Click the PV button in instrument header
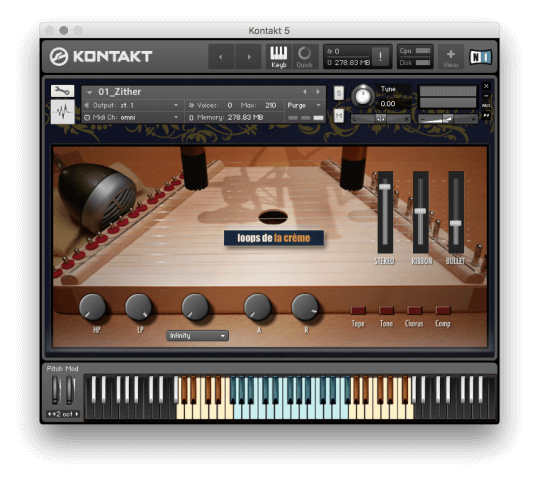 [x=486, y=115]
